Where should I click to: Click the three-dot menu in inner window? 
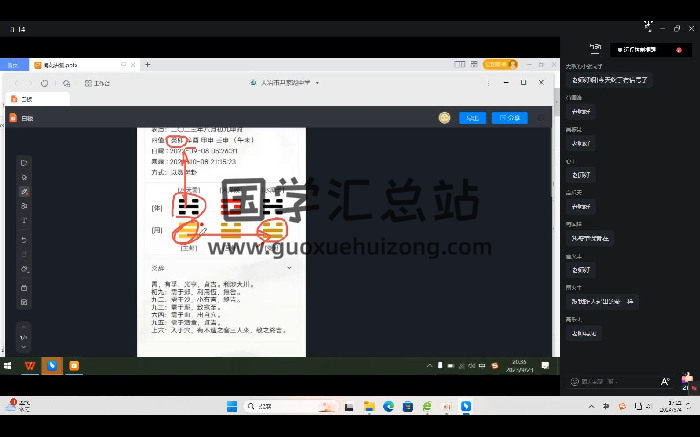click(x=488, y=83)
